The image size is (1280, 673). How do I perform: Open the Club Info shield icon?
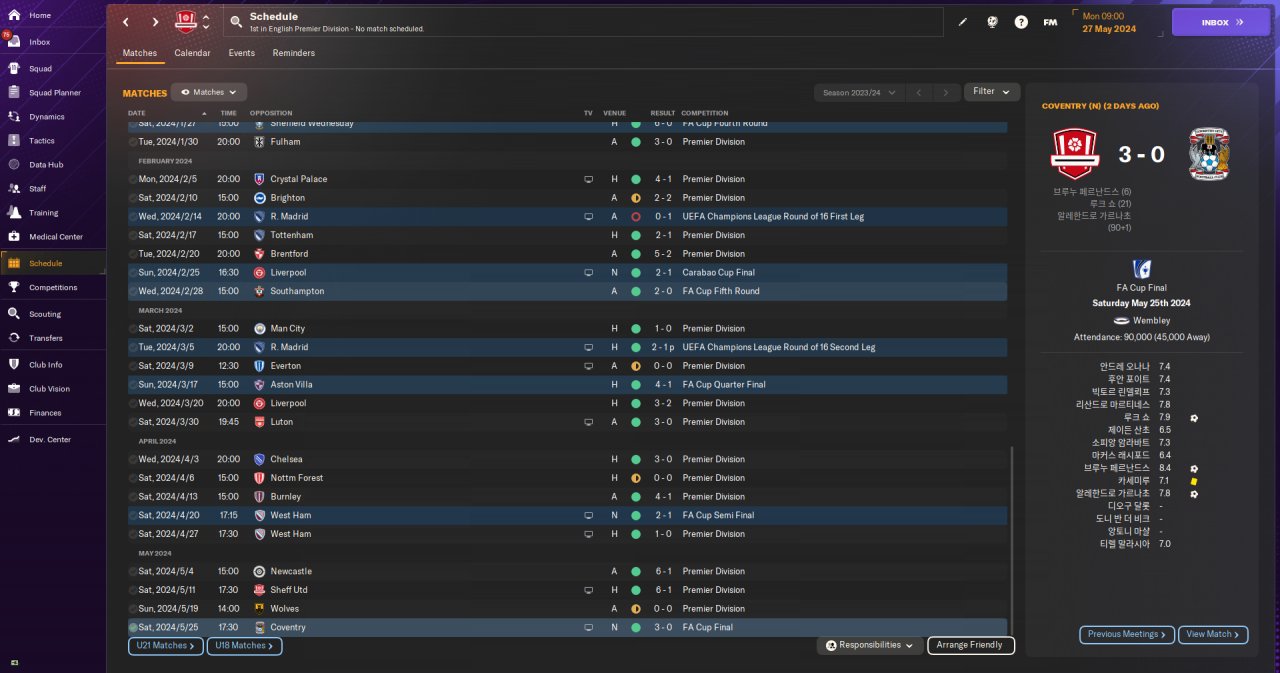tap(14, 365)
